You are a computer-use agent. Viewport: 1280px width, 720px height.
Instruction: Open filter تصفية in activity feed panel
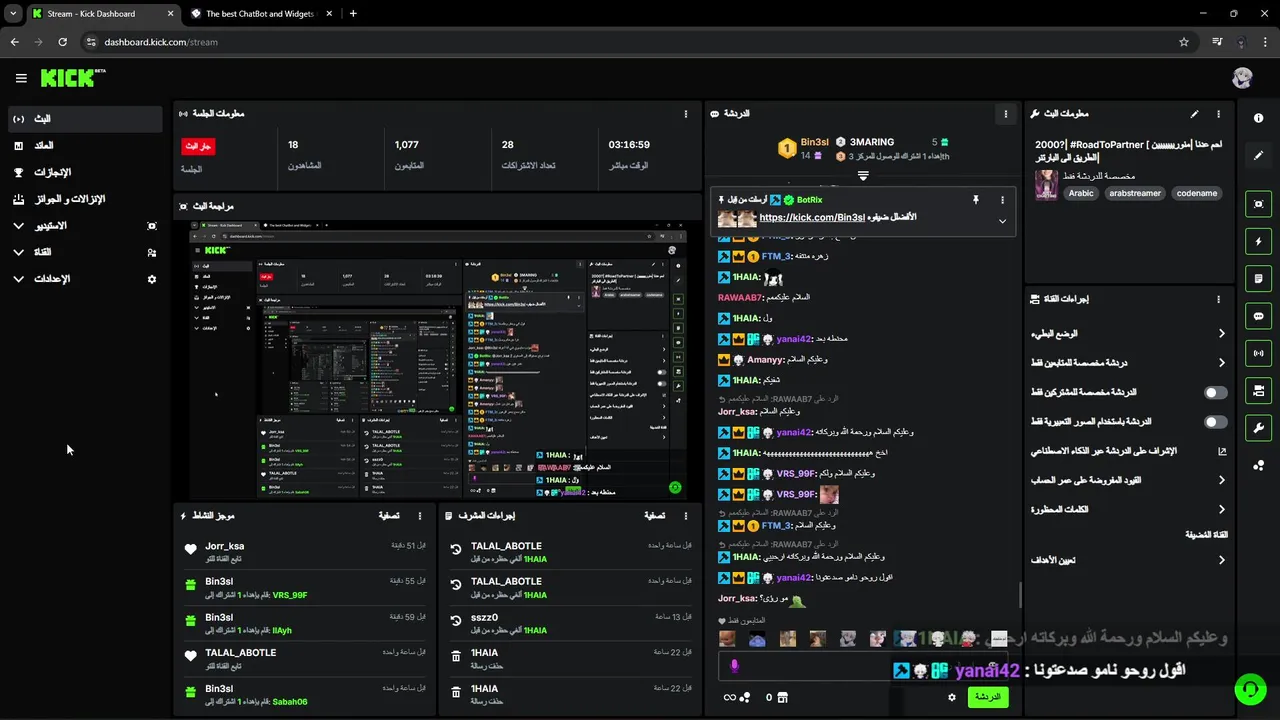pos(389,516)
